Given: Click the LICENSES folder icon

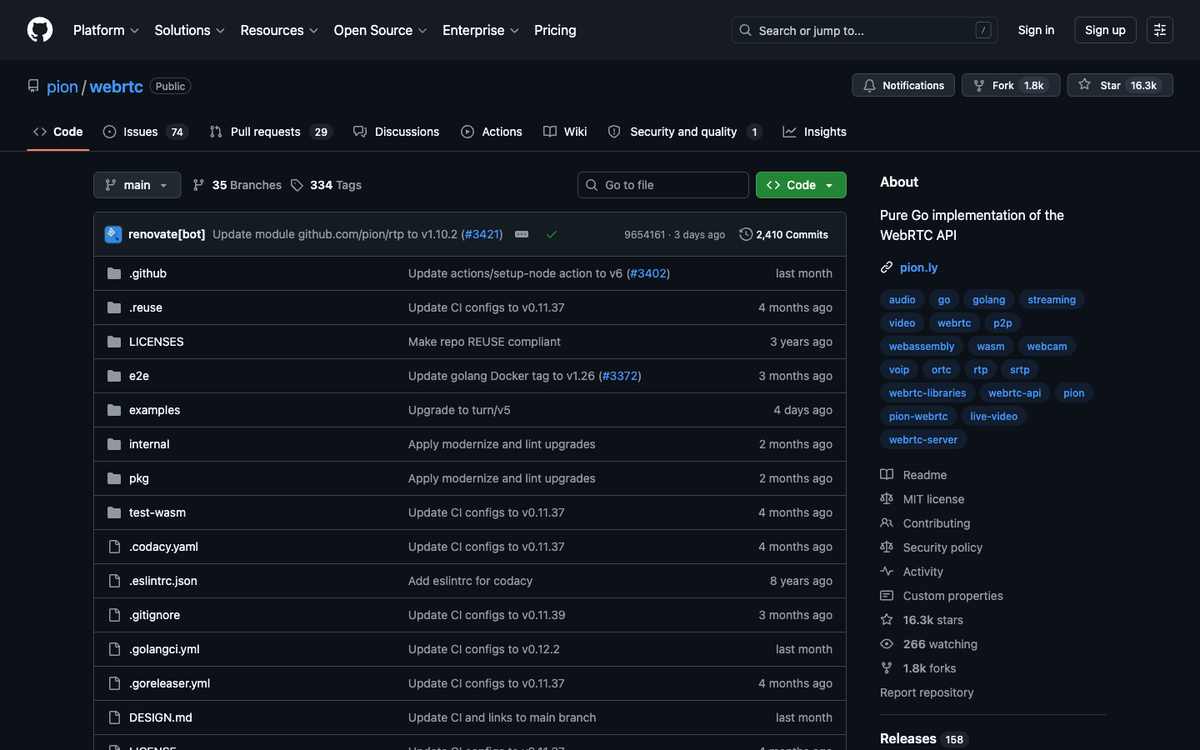Looking at the screenshot, I should point(114,341).
